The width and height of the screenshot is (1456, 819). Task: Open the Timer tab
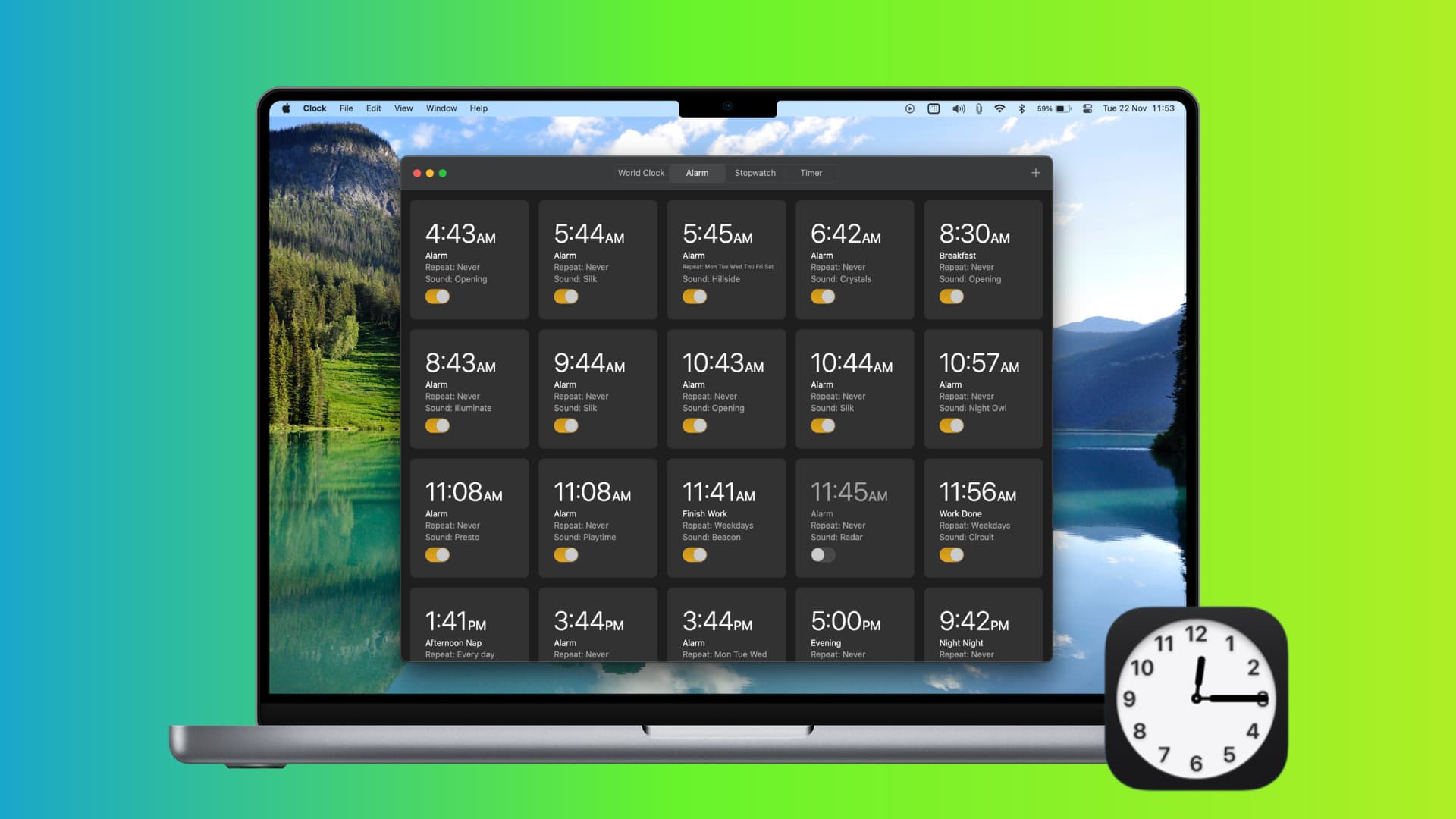810,172
